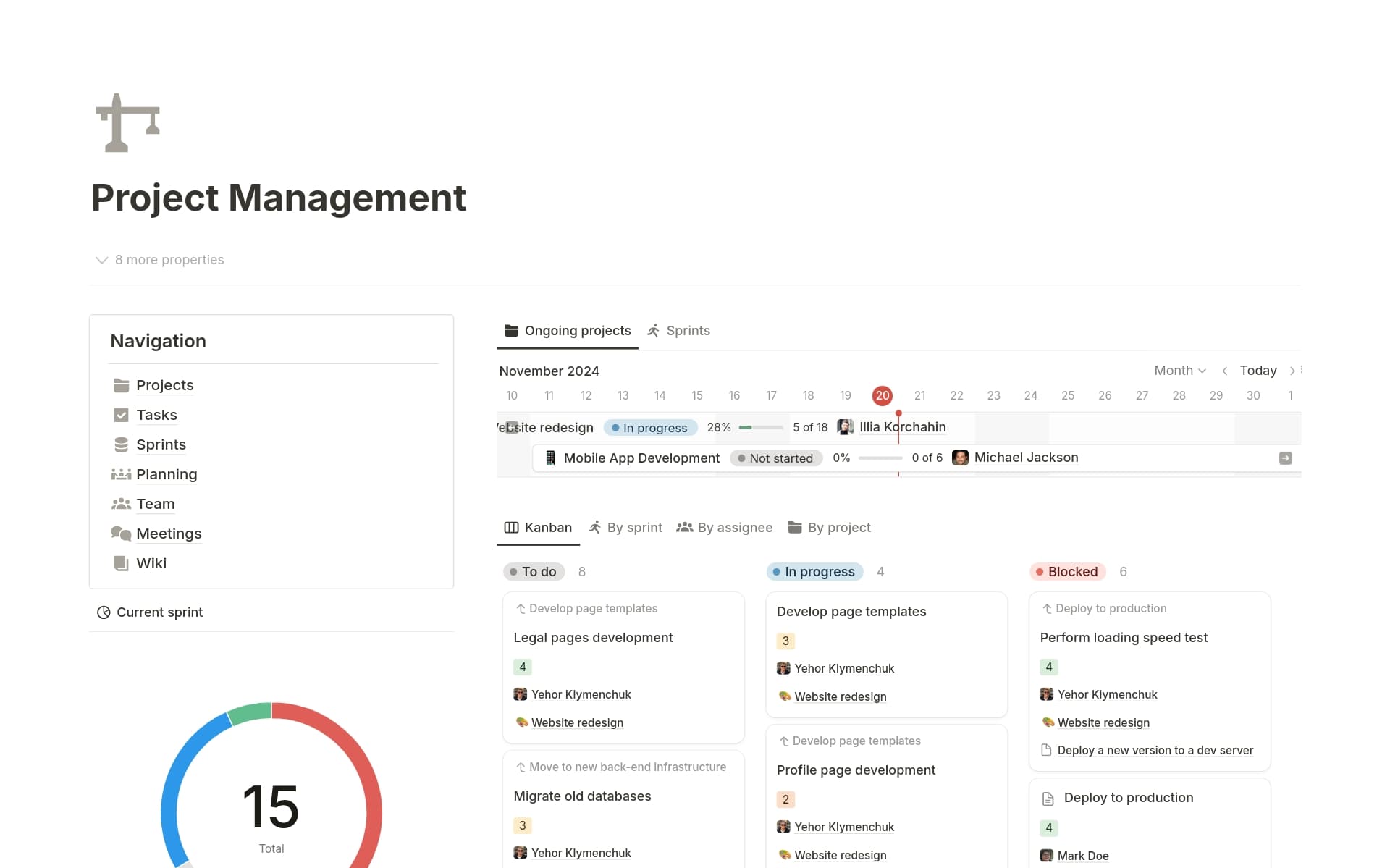Click the Meetings chat-bubbles icon

coord(120,534)
